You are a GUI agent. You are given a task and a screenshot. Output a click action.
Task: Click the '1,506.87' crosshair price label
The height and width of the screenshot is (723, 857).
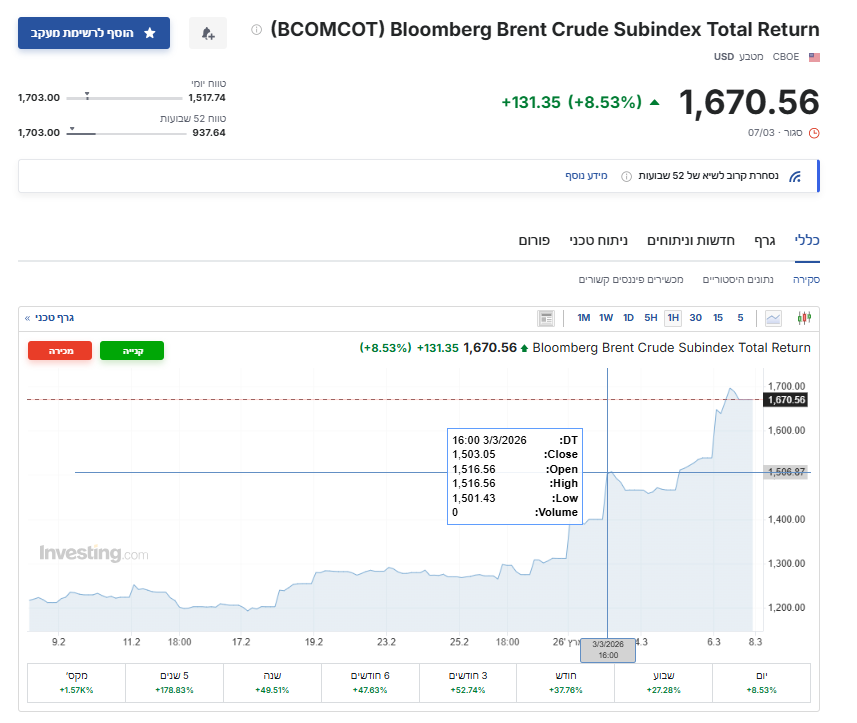click(785, 472)
